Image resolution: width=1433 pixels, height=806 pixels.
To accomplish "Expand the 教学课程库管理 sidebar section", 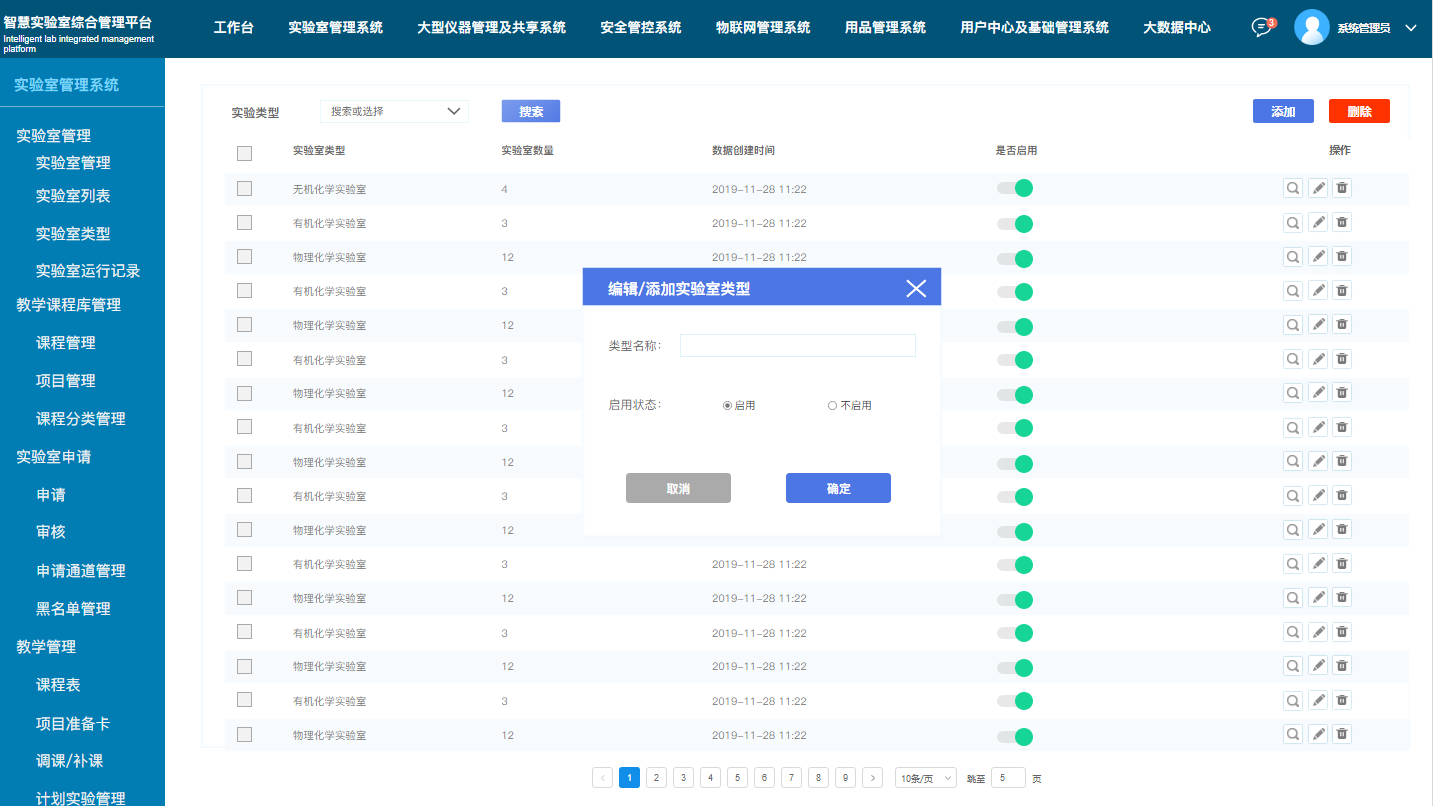I will click(68, 305).
